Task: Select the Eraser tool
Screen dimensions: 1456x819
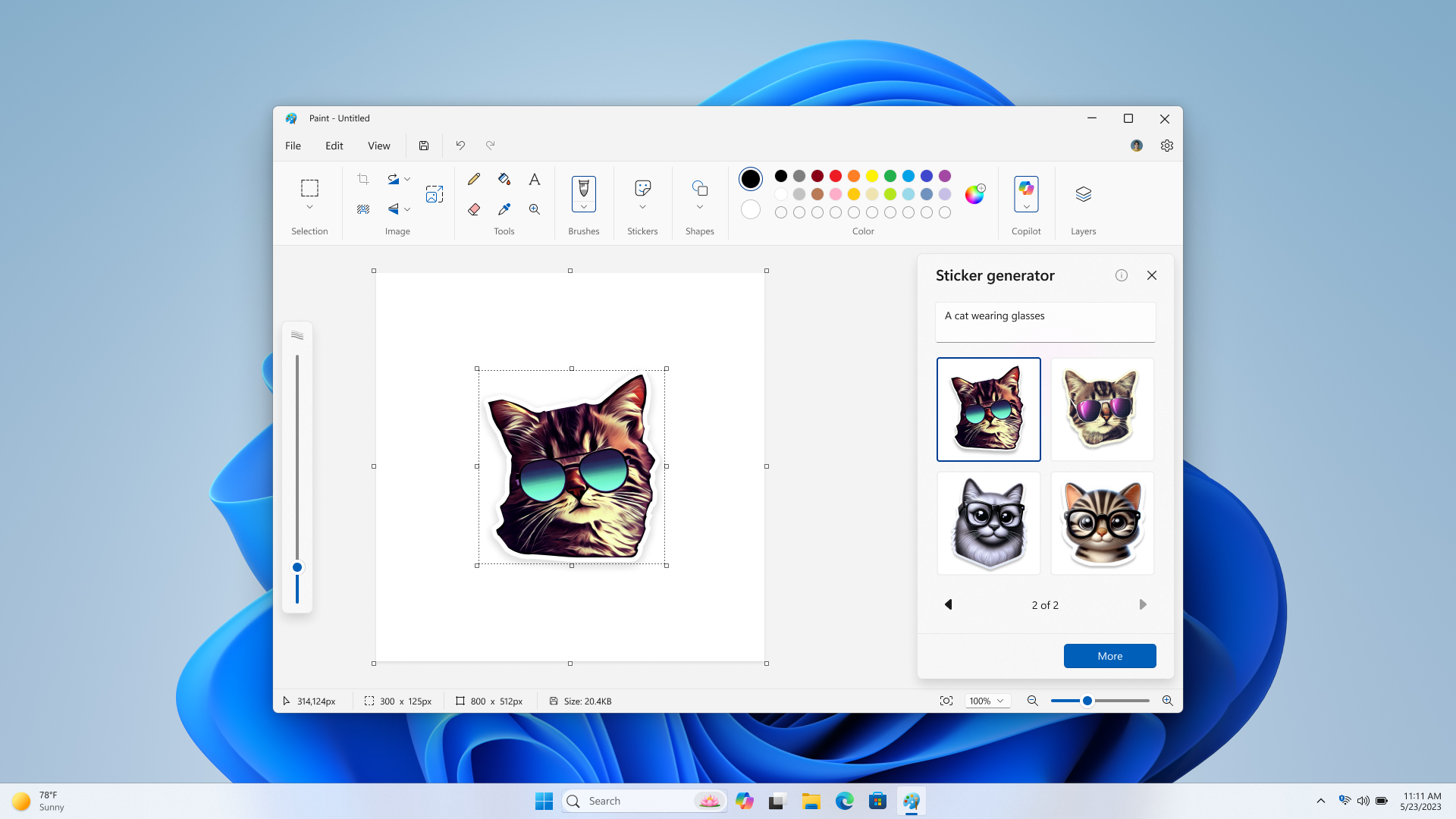Action: click(x=474, y=209)
